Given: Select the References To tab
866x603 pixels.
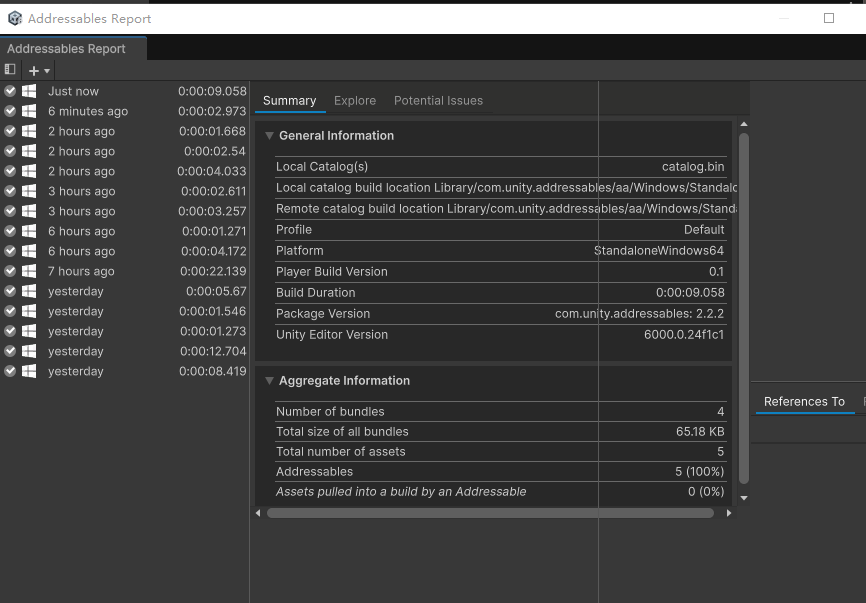Looking at the screenshot, I should point(804,401).
